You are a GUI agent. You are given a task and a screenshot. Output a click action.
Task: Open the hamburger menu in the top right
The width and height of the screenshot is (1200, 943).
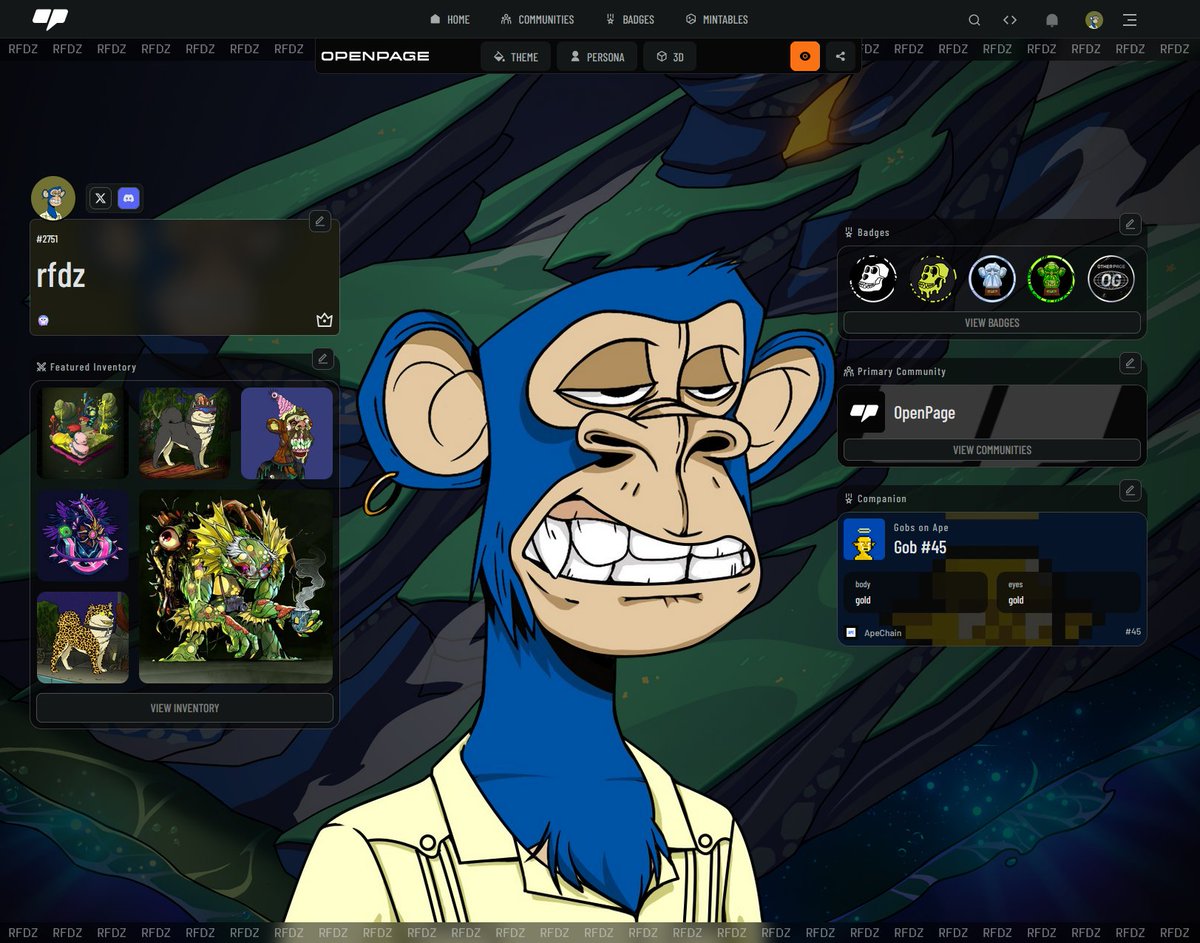coord(1129,19)
